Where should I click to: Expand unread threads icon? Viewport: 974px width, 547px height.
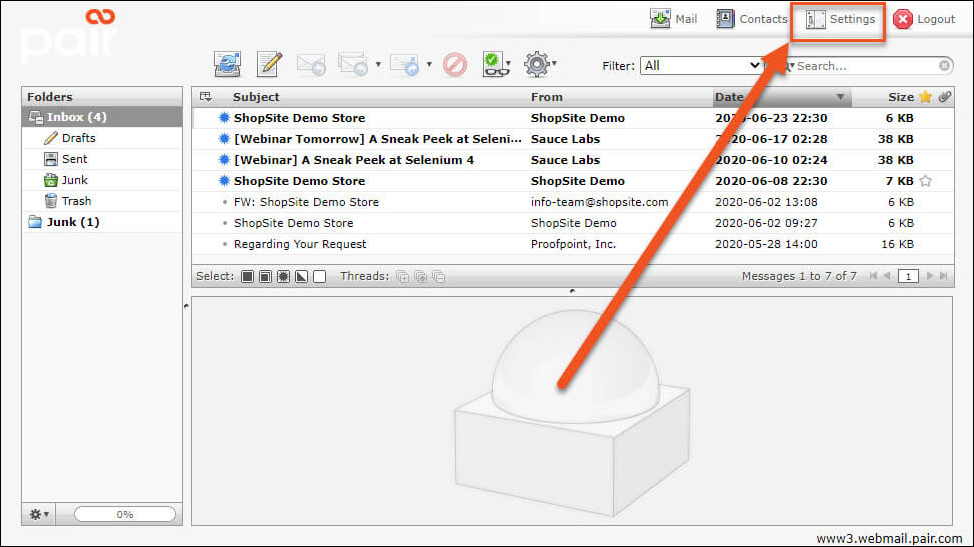point(421,276)
